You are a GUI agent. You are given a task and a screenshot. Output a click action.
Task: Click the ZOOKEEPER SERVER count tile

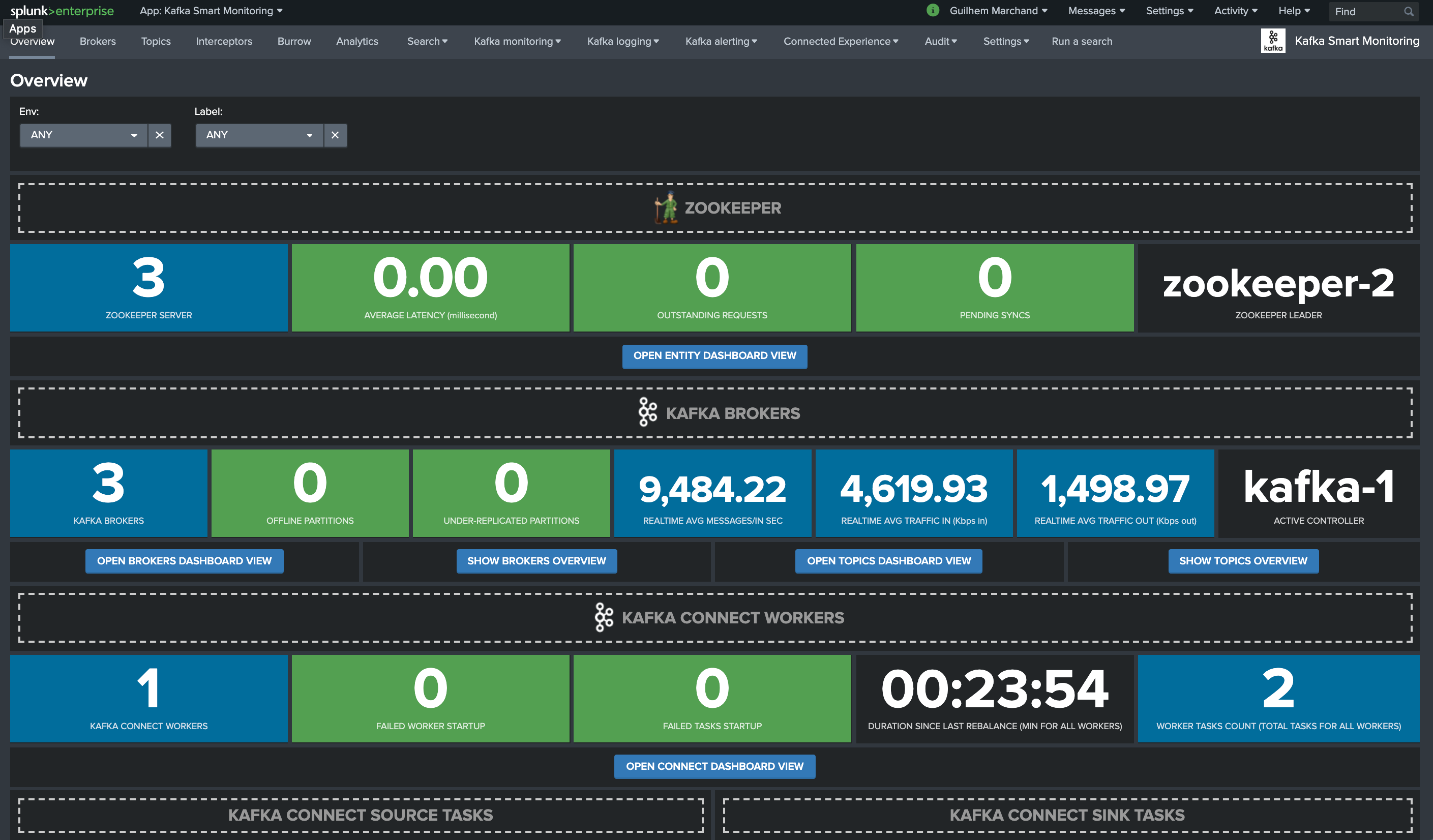tap(149, 288)
